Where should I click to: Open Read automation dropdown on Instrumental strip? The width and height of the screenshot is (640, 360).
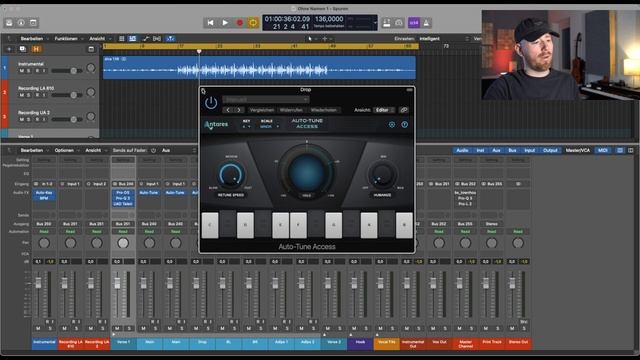[x=44, y=231]
